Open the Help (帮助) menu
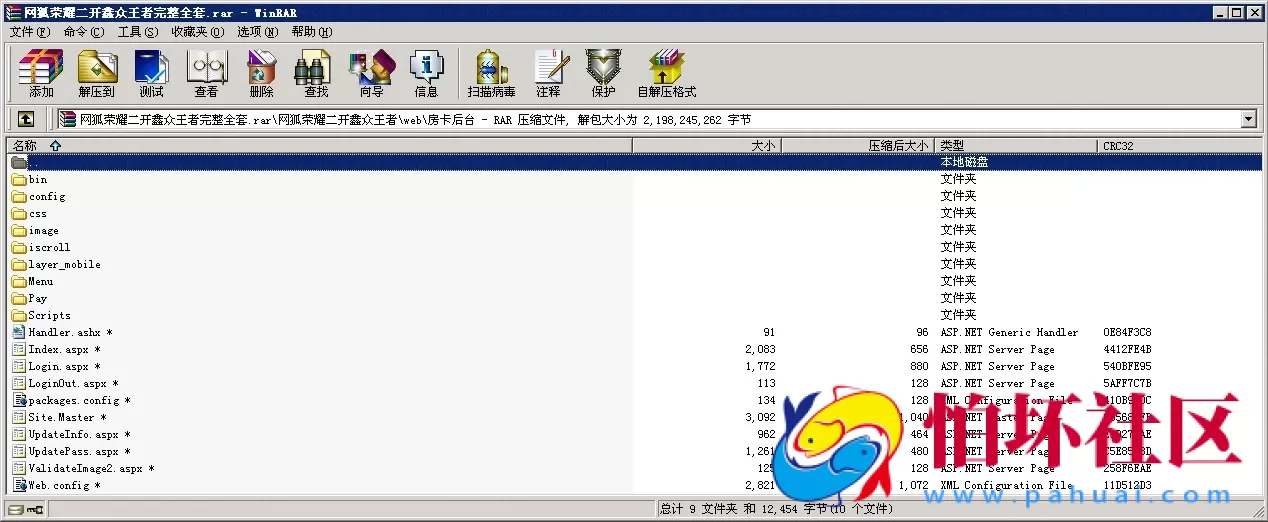This screenshot has height=522, width=1268. pos(312,32)
